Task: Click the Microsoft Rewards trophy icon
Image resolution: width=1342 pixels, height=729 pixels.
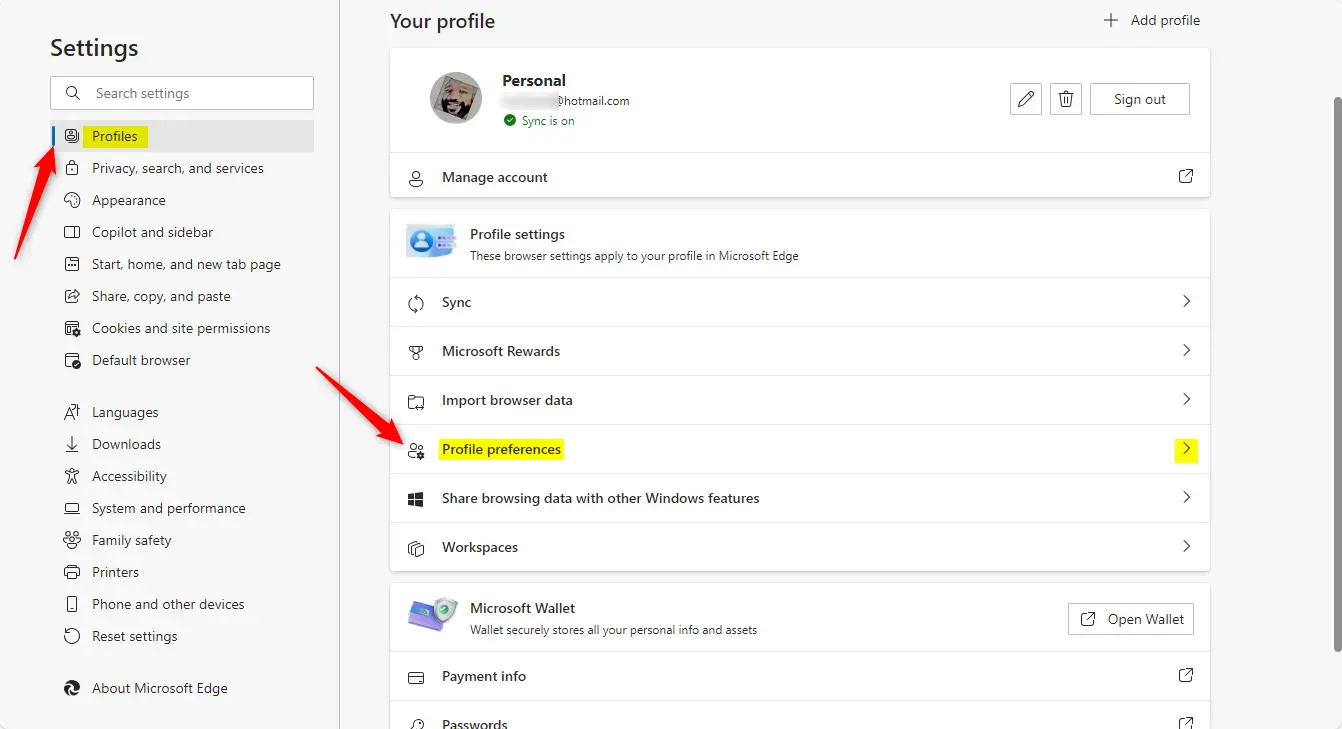Action: pos(416,352)
